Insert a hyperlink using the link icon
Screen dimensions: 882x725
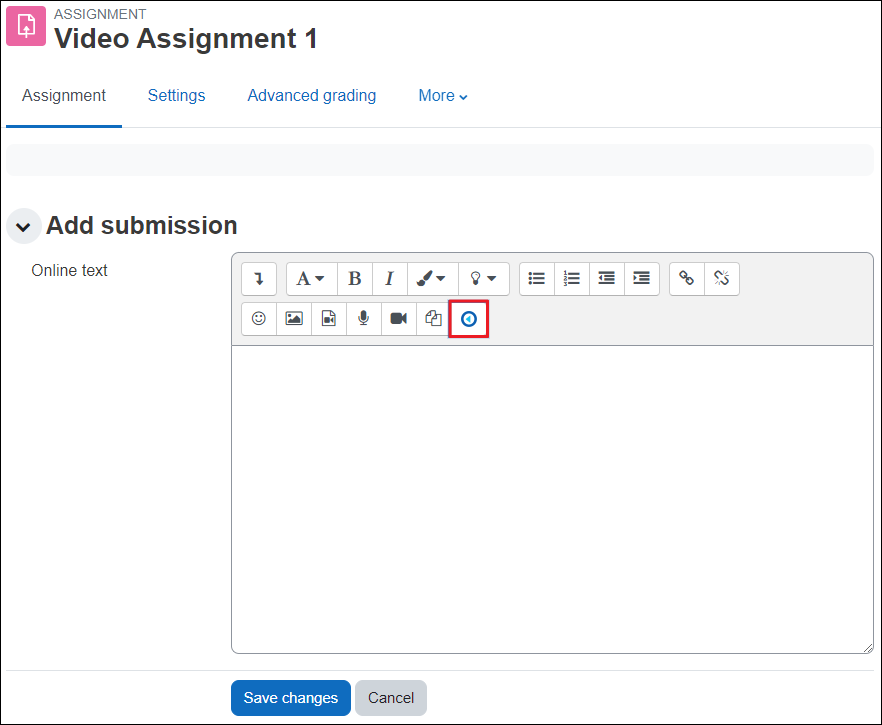tap(686, 278)
